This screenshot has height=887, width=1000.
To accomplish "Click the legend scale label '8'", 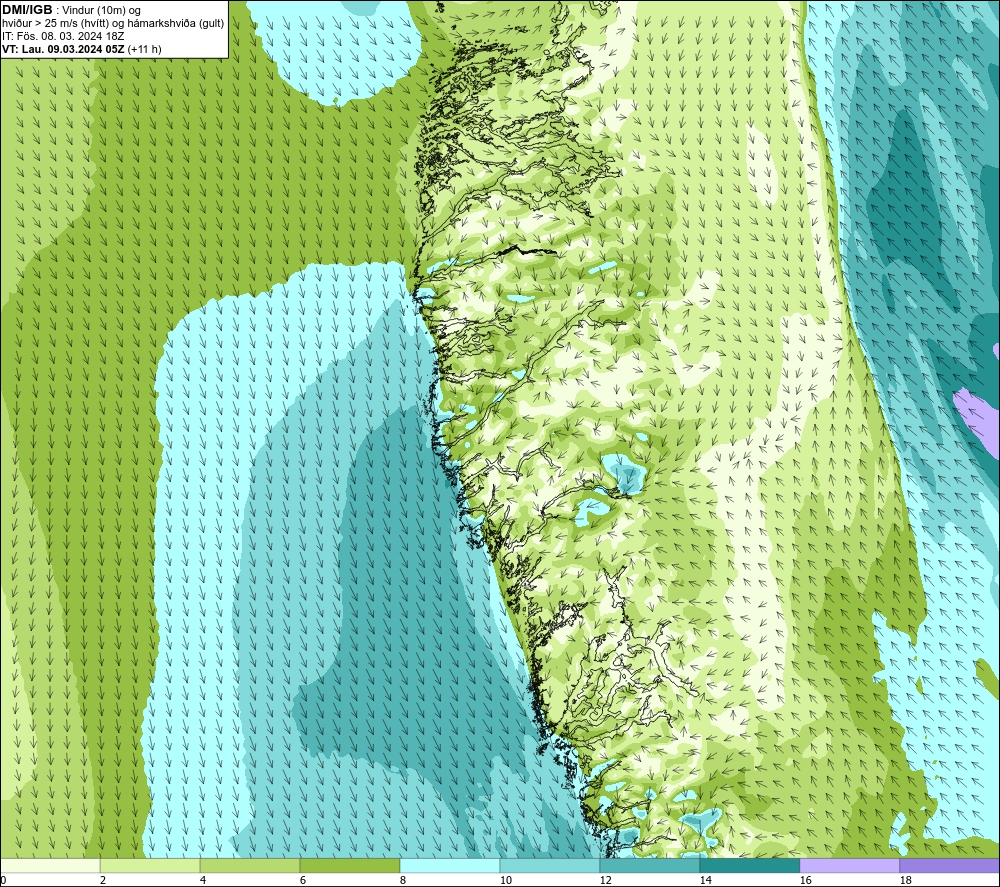I will [x=403, y=881].
